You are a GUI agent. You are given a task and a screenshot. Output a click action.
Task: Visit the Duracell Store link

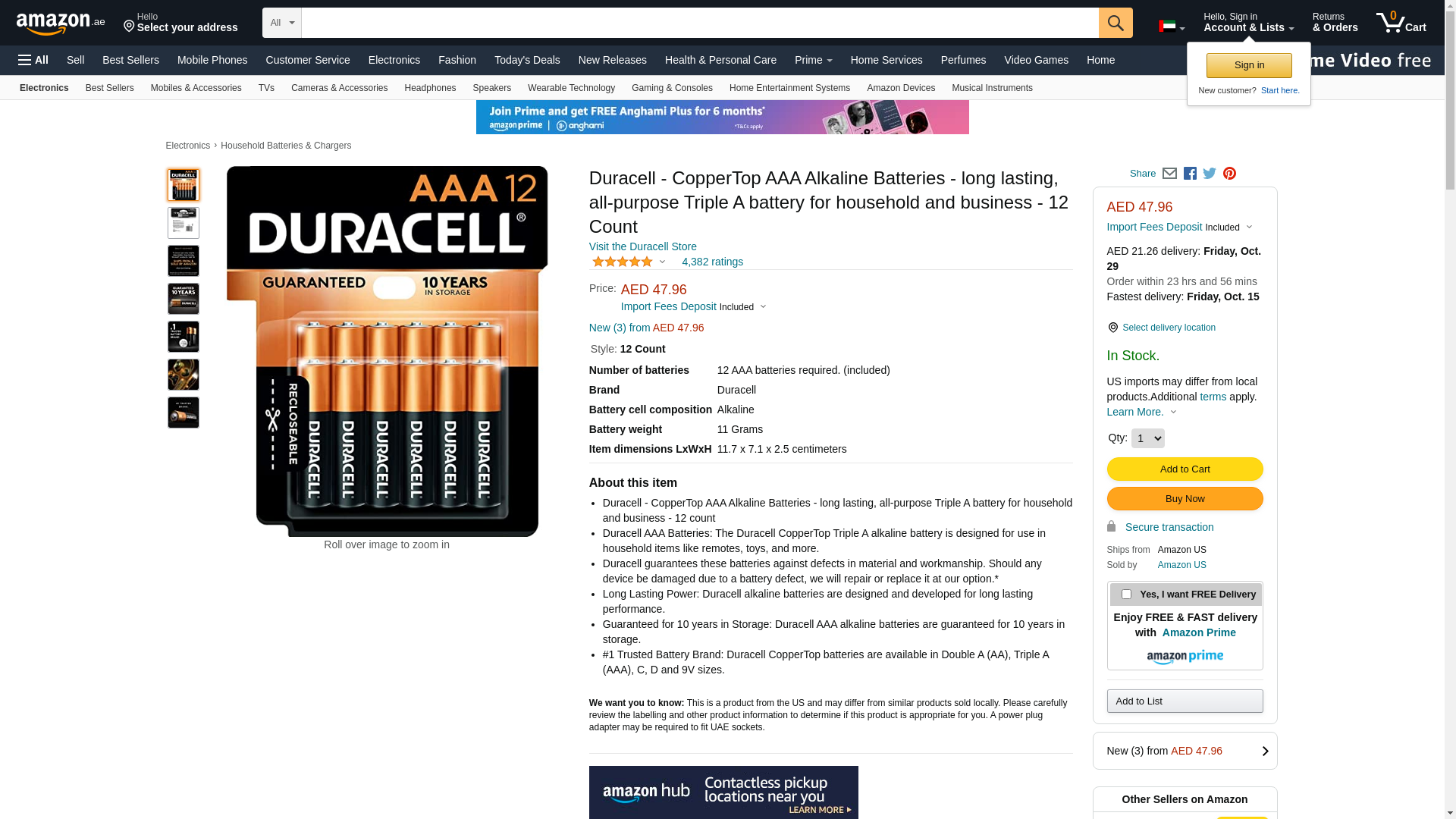(x=642, y=246)
